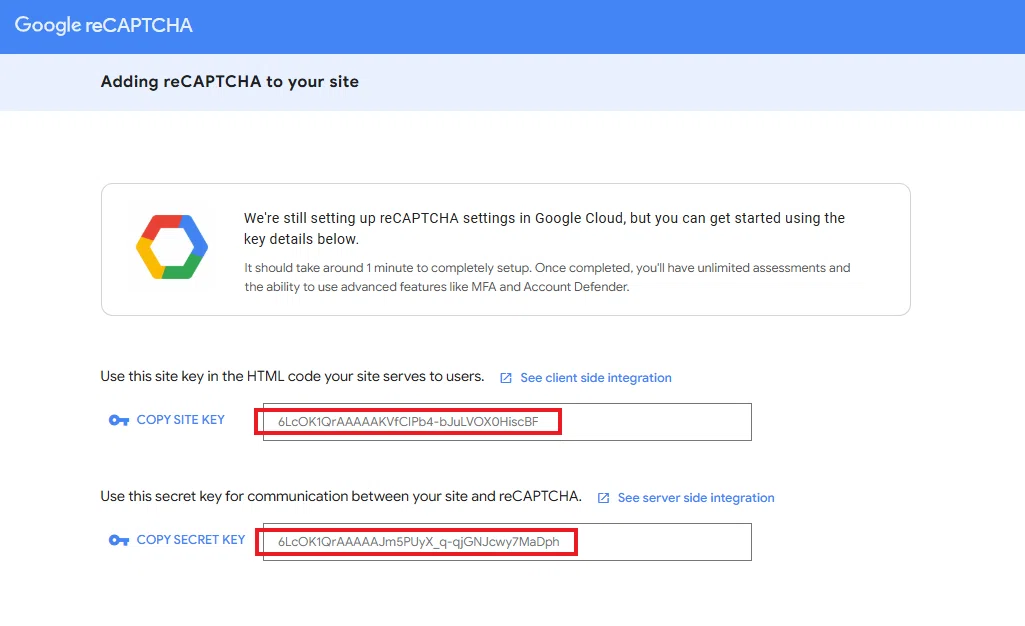Select the site key text field
1025x626 pixels.
[x=507, y=422]
